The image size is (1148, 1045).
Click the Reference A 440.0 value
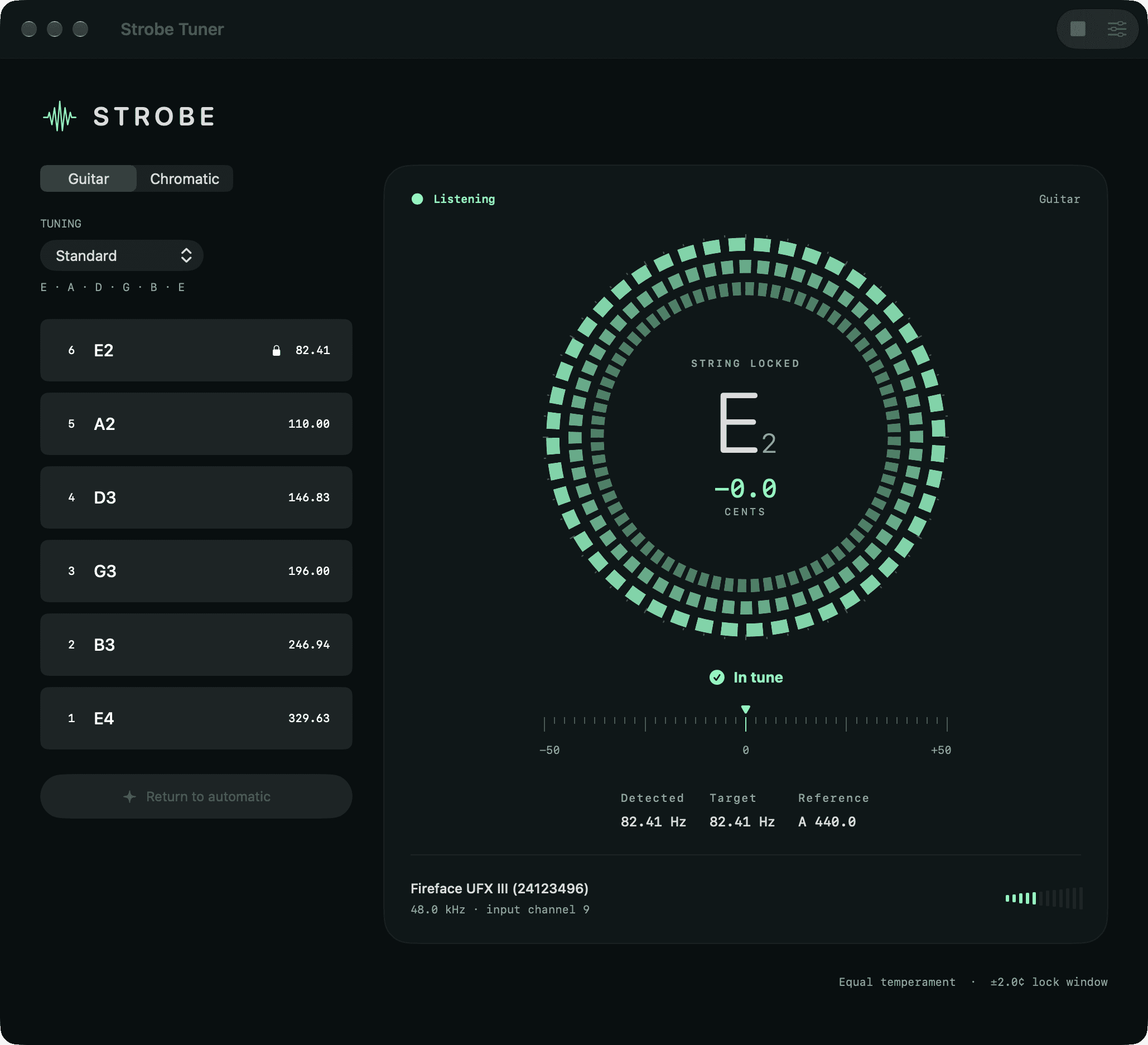827,822
